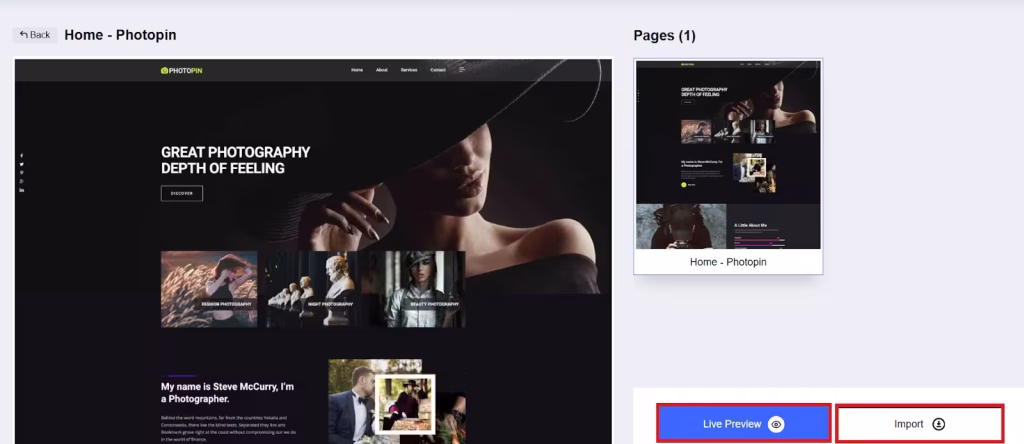
Task: Click the download icon in Import
Action: click(938, 424)
